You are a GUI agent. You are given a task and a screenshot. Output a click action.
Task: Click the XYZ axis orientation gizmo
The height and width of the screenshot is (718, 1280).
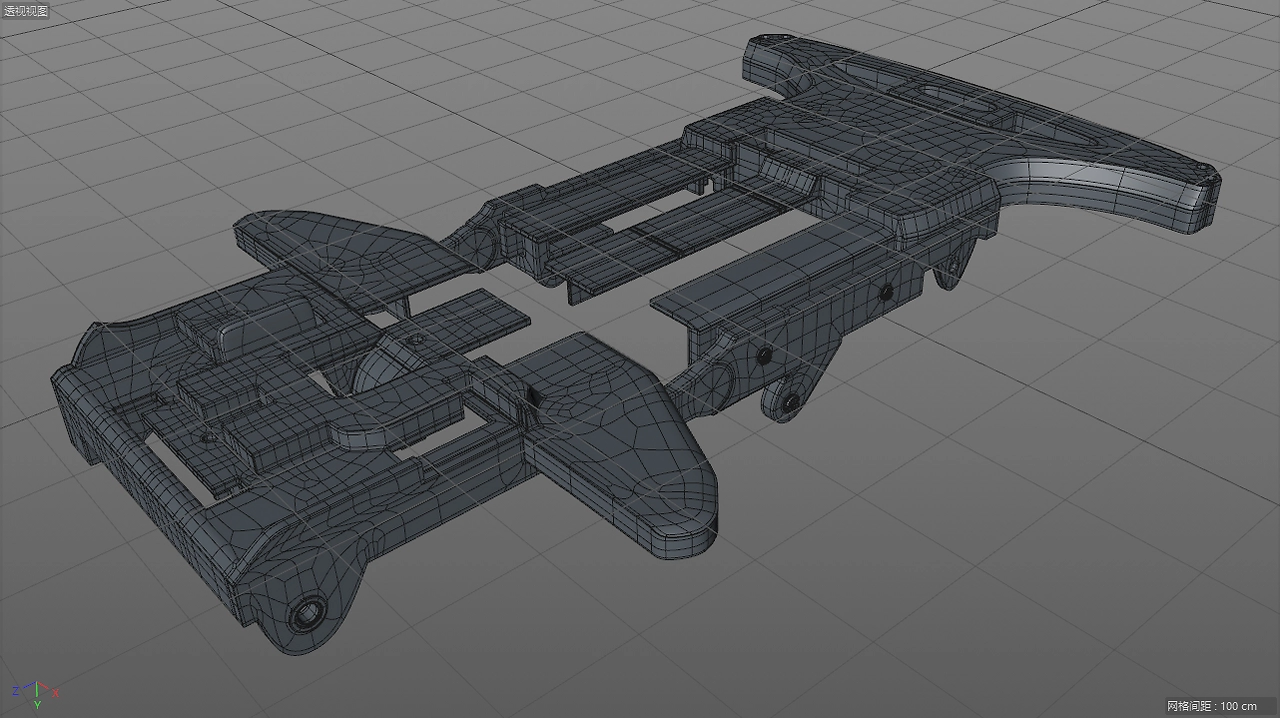point(35,694)
